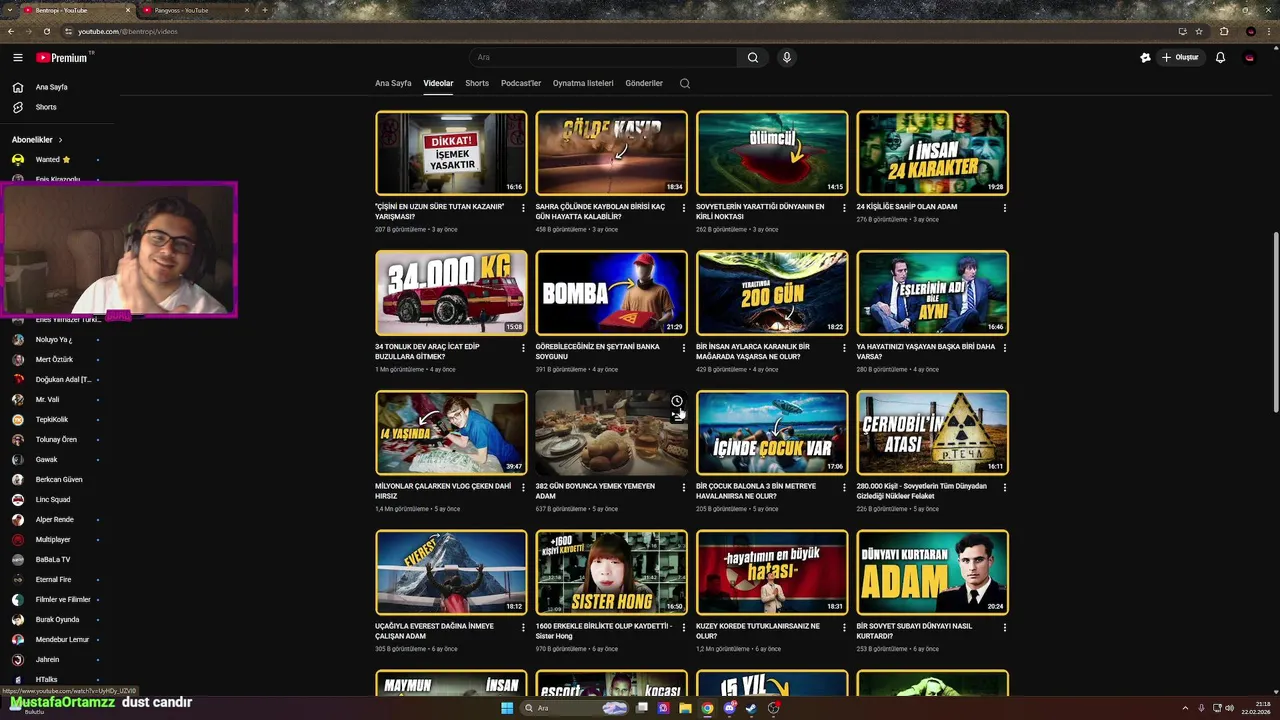The width and height of the screenshot is (1280, 720).
Task: Click the Oluştur create button
Action: [x=1180, y=58]
